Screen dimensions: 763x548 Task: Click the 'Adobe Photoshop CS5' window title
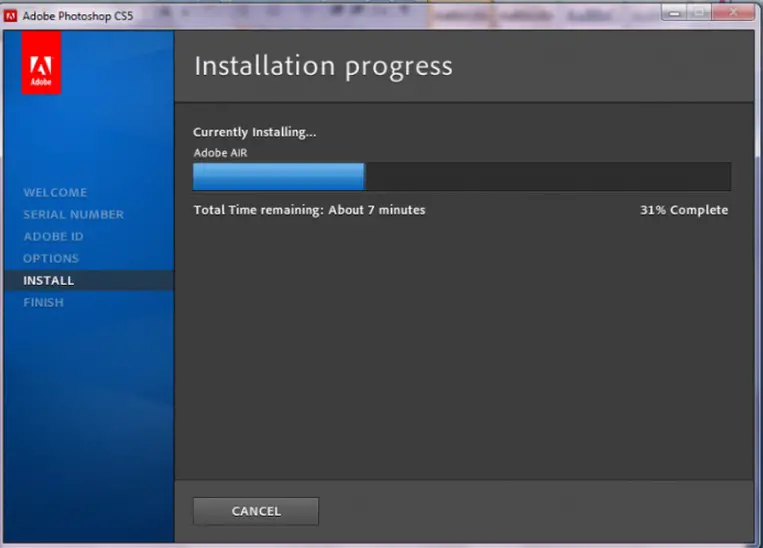[78, 16]
